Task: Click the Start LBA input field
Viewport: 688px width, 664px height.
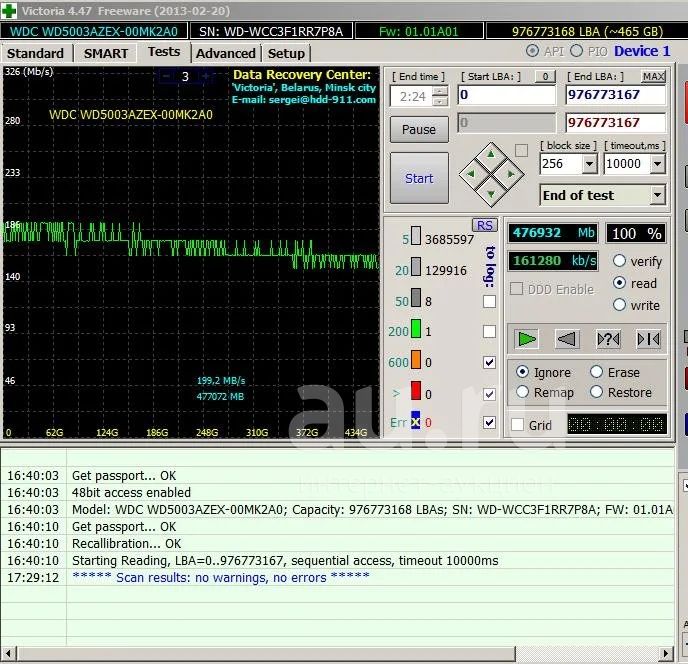Action: click(x=506, y=95)
